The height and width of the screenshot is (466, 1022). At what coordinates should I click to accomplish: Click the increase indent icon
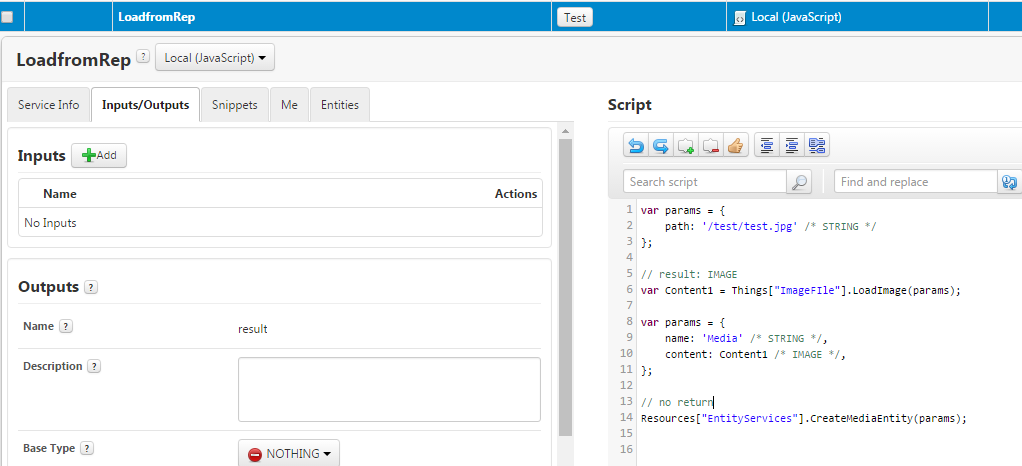point(791,145)
